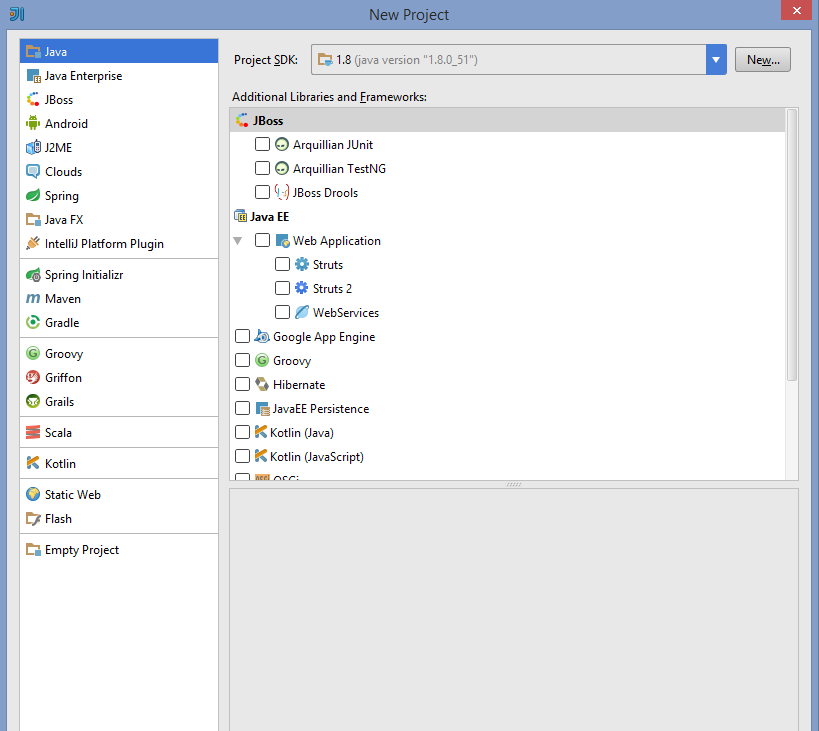
Task: Click the Java Enterprise icon in sidebar
Action: point(33,76)
